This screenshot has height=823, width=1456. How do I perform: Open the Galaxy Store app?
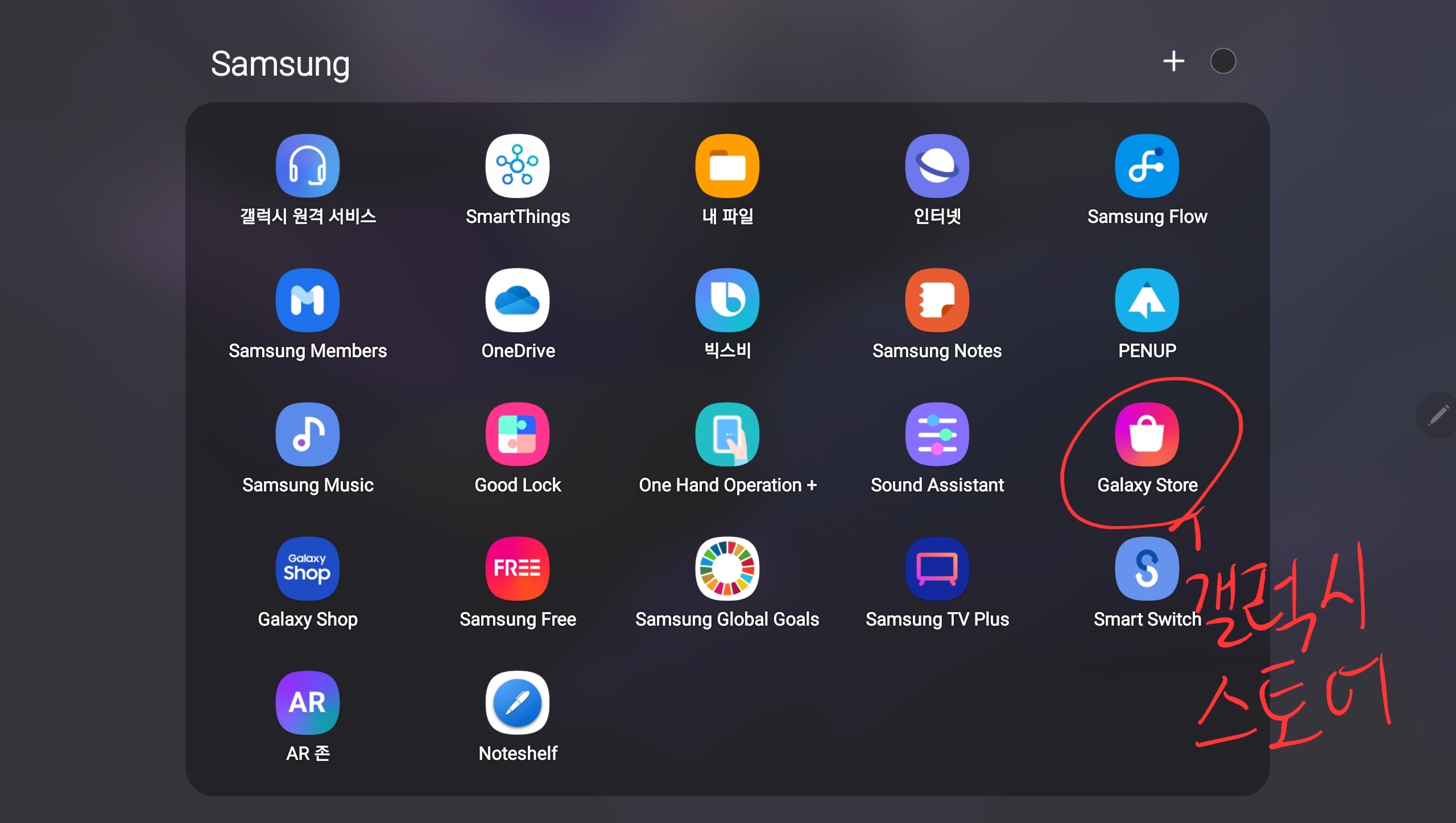click(1147, 435)
